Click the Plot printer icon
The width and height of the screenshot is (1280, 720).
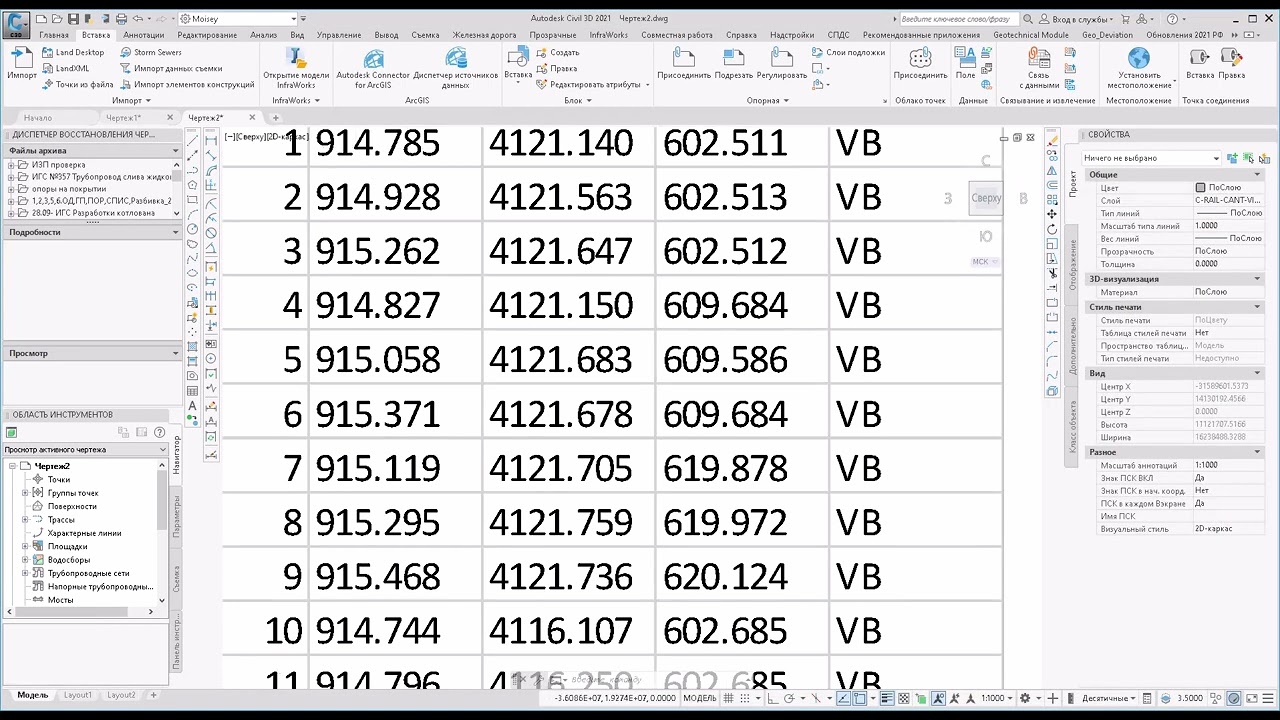(x=121, y=18)
